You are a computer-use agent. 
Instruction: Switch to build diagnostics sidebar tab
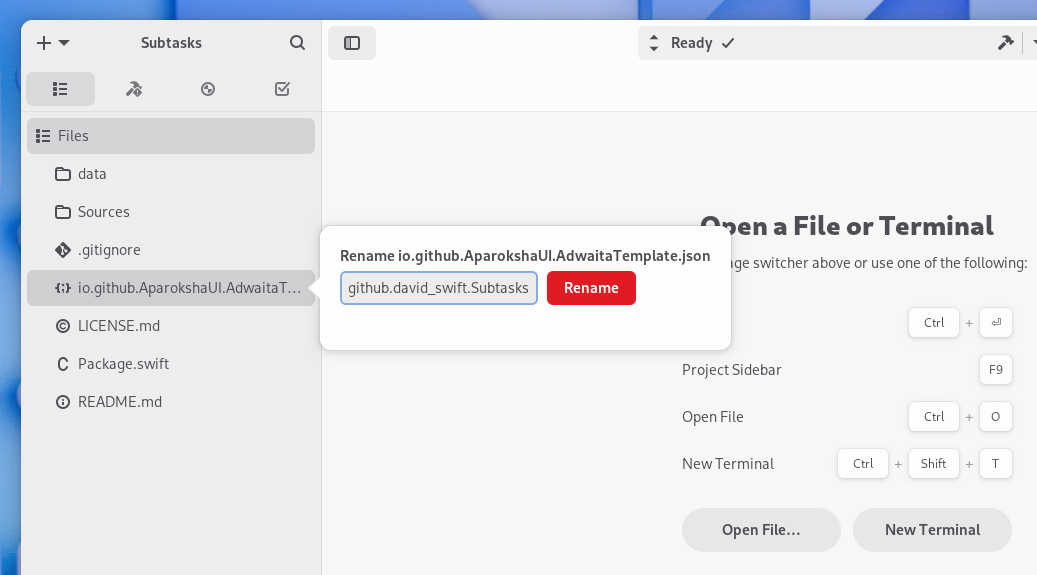point(134,89)
